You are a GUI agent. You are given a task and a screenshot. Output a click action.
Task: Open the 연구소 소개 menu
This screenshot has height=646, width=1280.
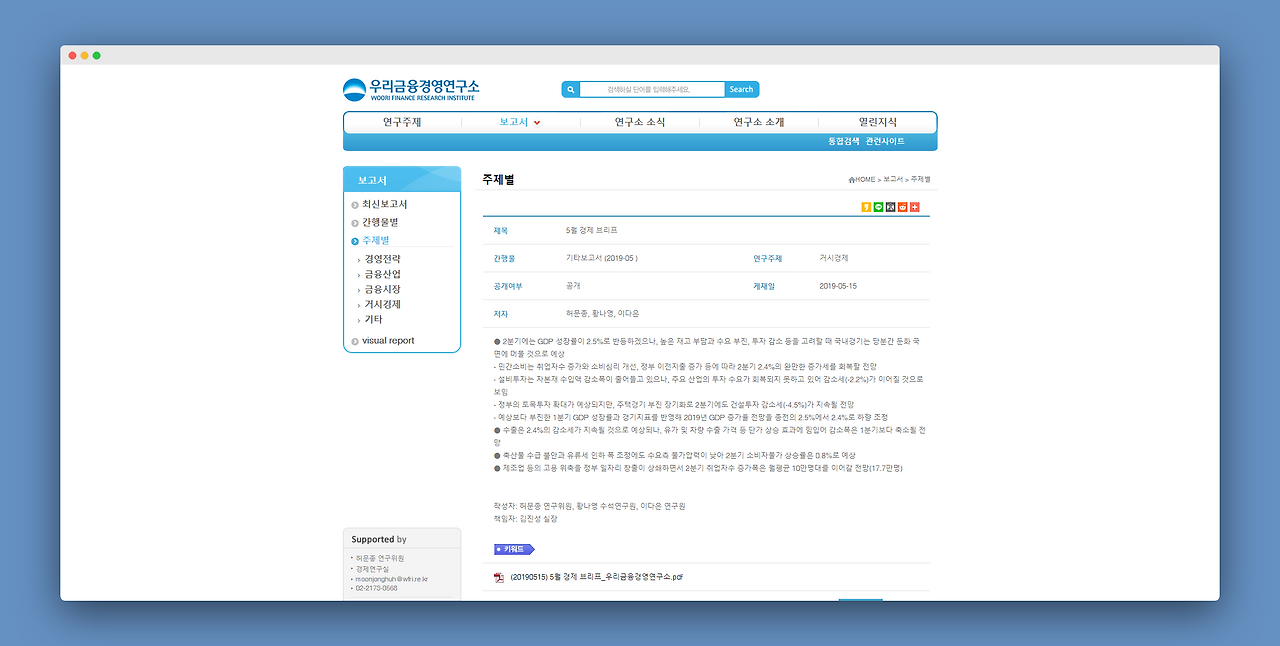(759, 122)
